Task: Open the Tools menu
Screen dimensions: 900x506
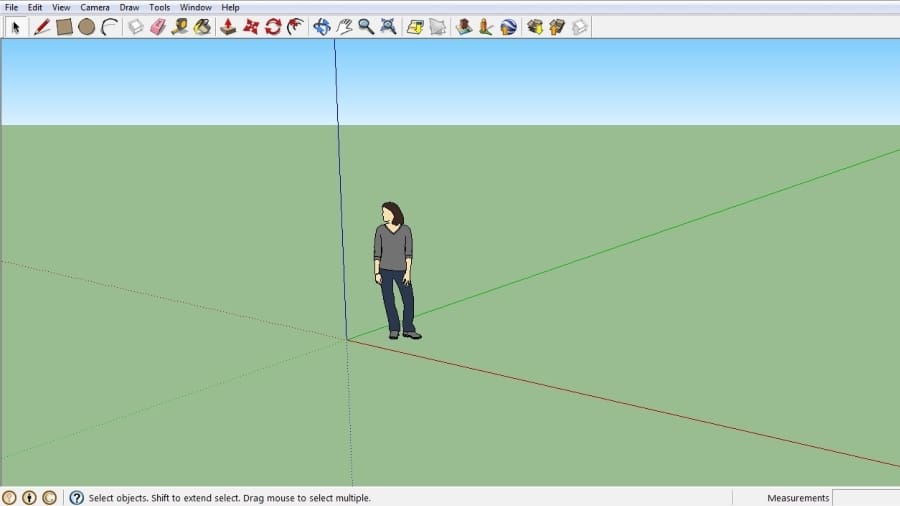Action: pyautogui.click(x=160, y=7)
